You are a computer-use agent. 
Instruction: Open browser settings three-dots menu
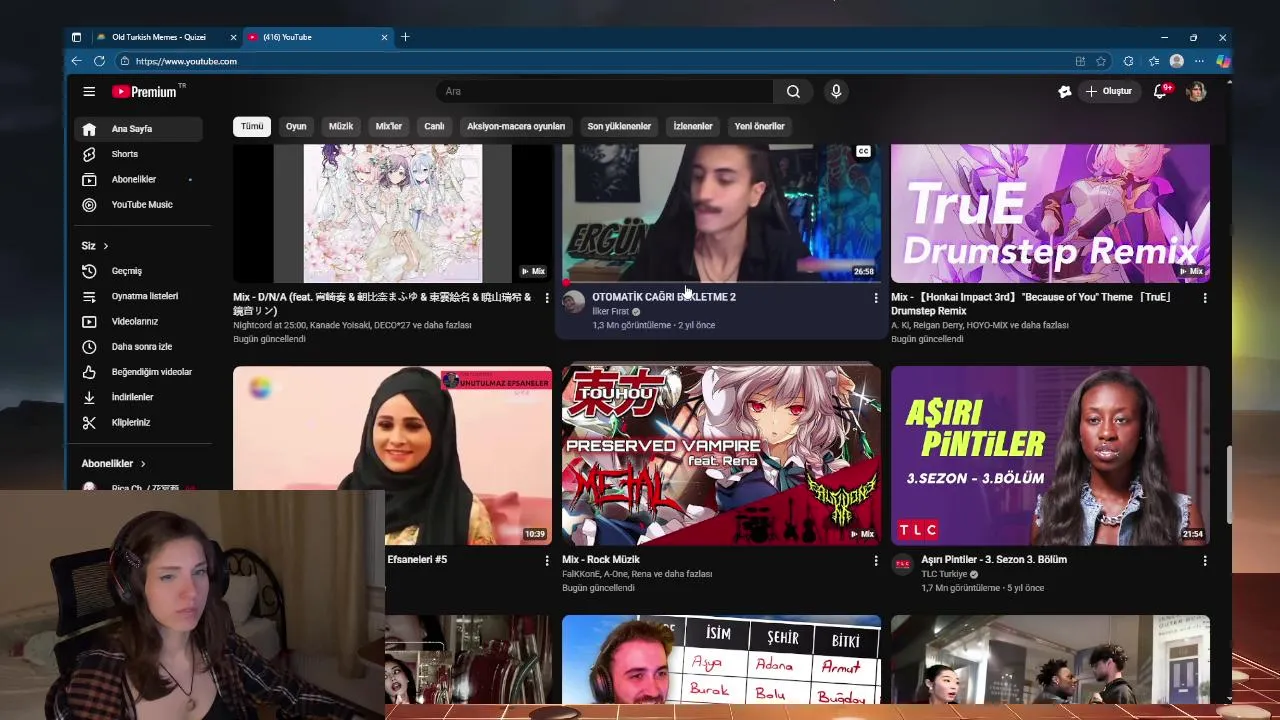click(x=1199, y=61)
